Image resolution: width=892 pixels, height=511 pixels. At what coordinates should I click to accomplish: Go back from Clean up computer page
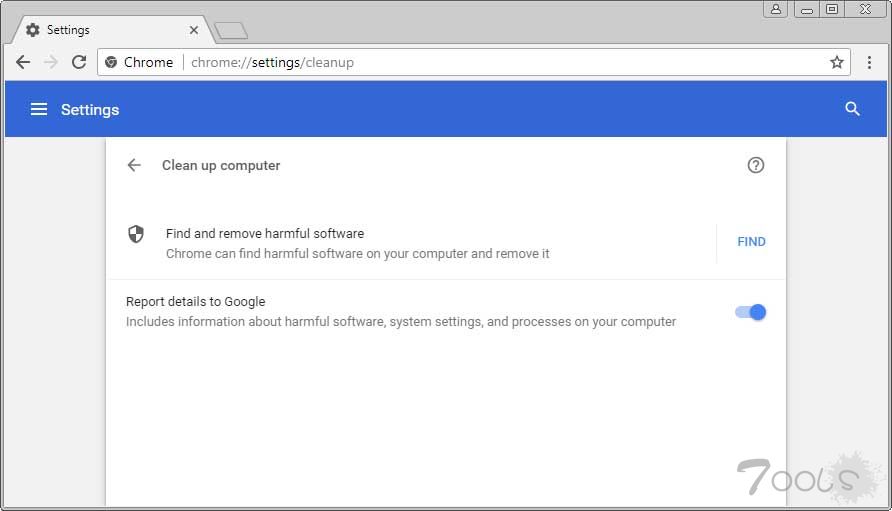click(134, 165)
